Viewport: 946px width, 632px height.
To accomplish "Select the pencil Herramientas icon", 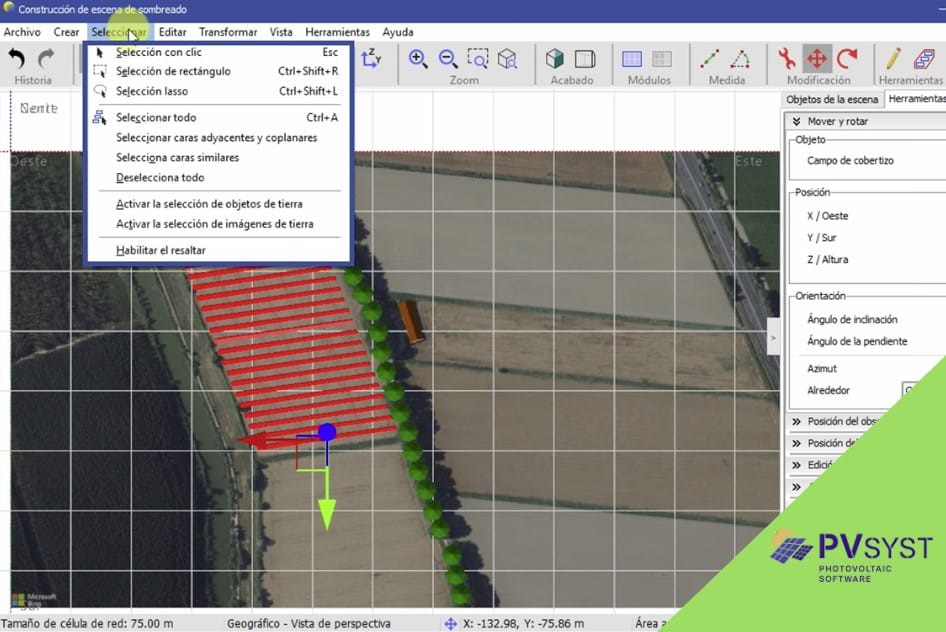I will pyautogui.click(x=894, y=58).
